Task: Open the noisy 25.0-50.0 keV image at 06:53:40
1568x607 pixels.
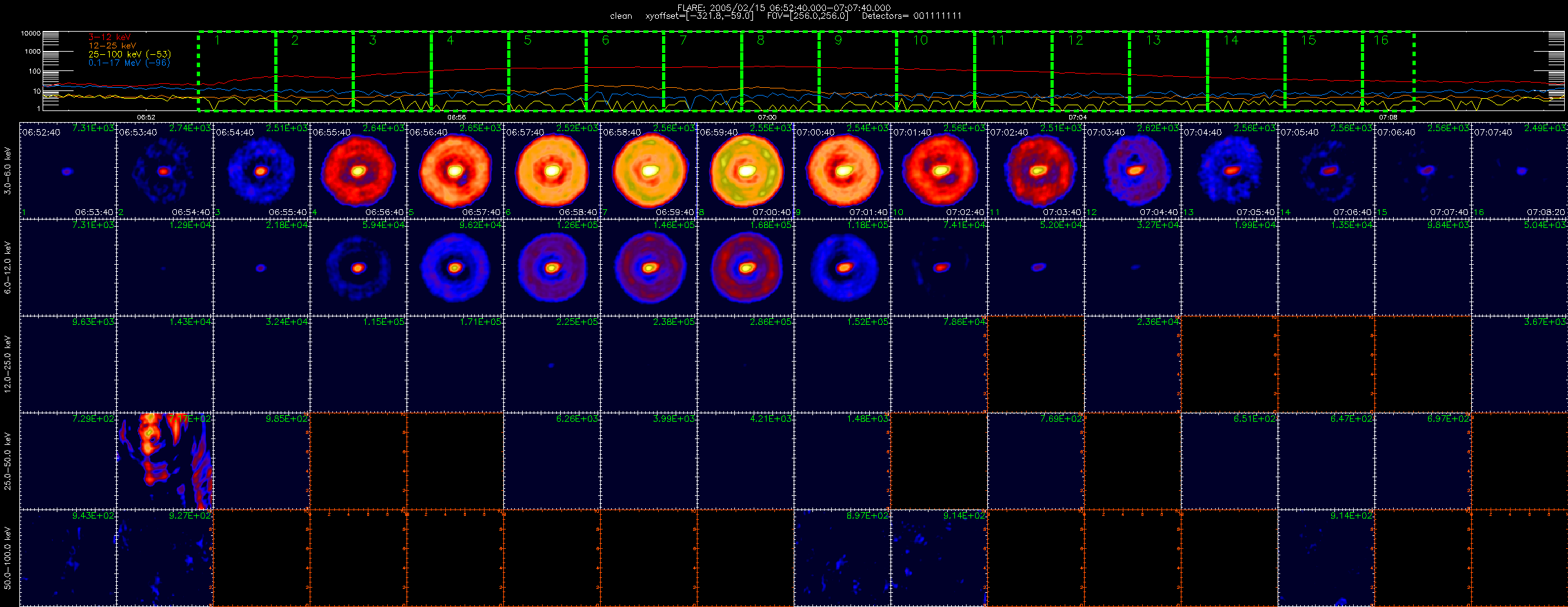Action: 165,461
